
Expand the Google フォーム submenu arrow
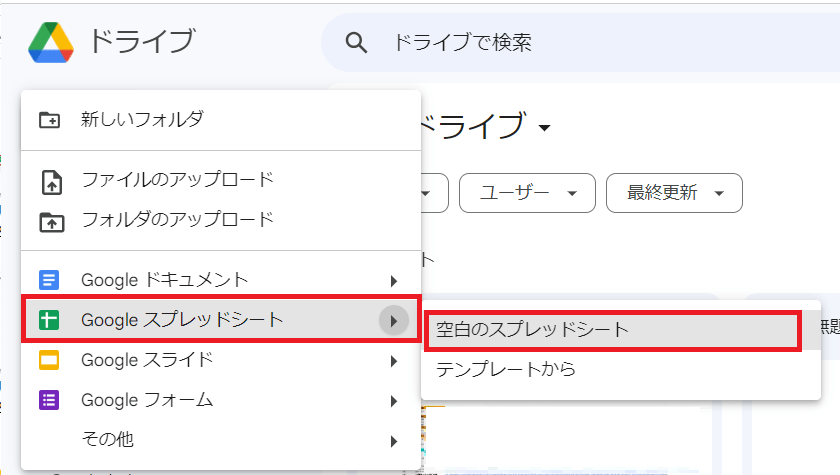(394, 401)
